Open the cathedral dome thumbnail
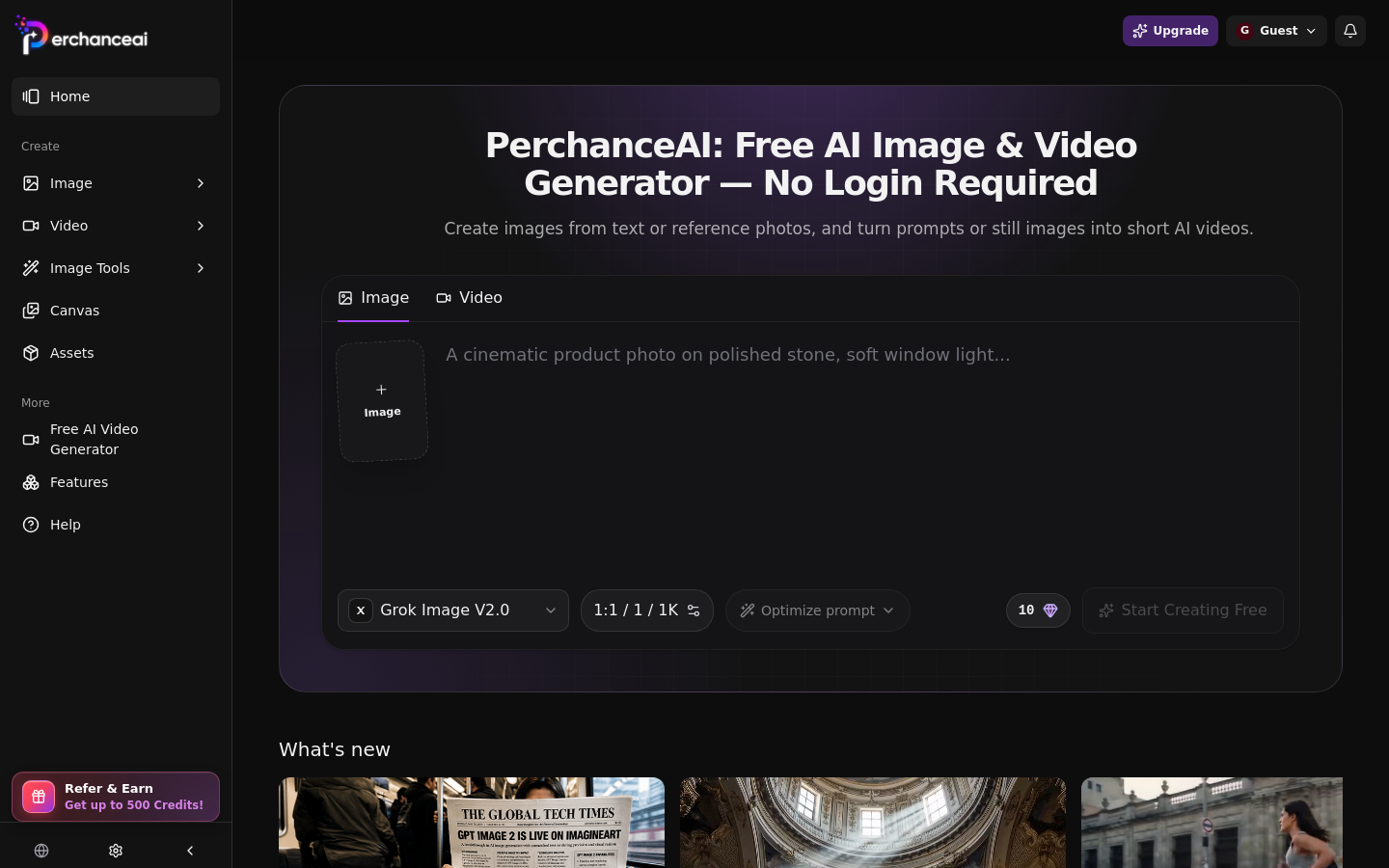This screenshot has width=1389, height=868. 873,823
